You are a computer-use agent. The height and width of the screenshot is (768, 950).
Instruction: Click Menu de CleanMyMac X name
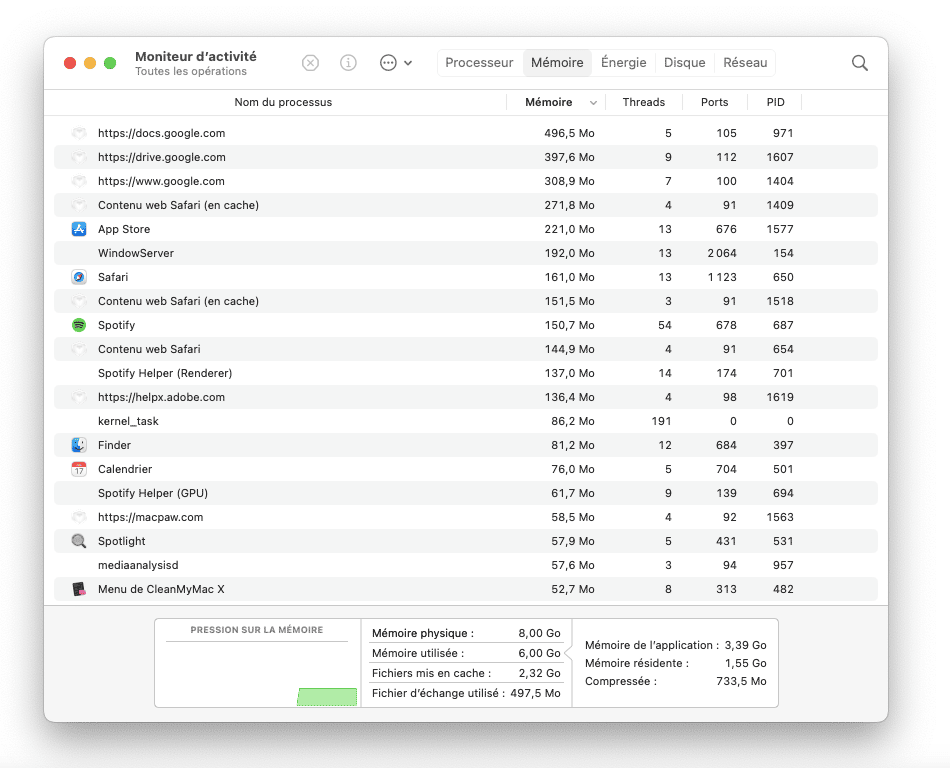click(x=161, y=589)
